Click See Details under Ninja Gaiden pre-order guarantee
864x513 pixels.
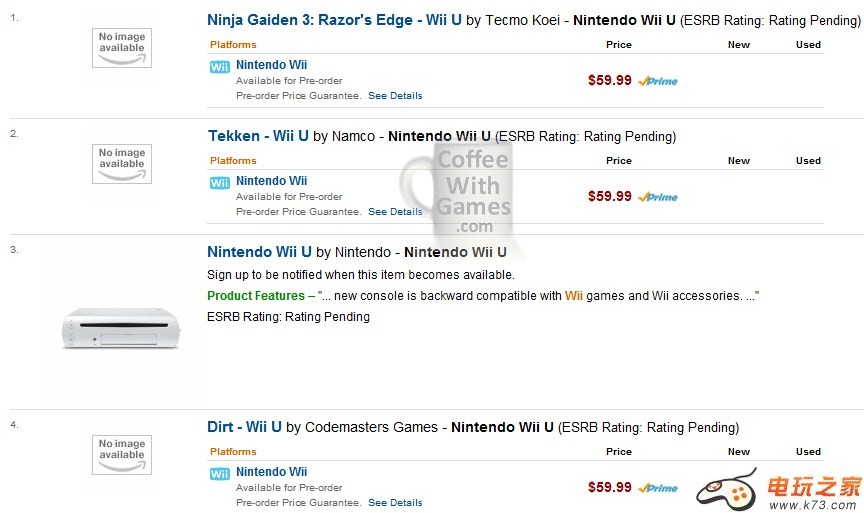point(395,96)
